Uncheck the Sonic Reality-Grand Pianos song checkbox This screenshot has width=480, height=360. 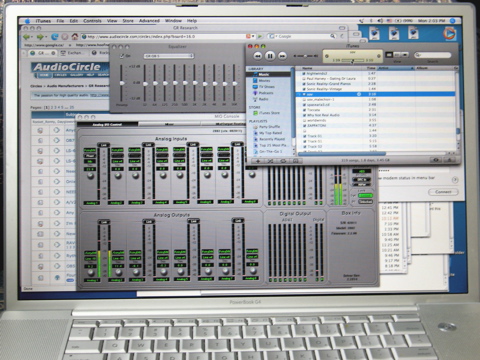click(304, 84)
